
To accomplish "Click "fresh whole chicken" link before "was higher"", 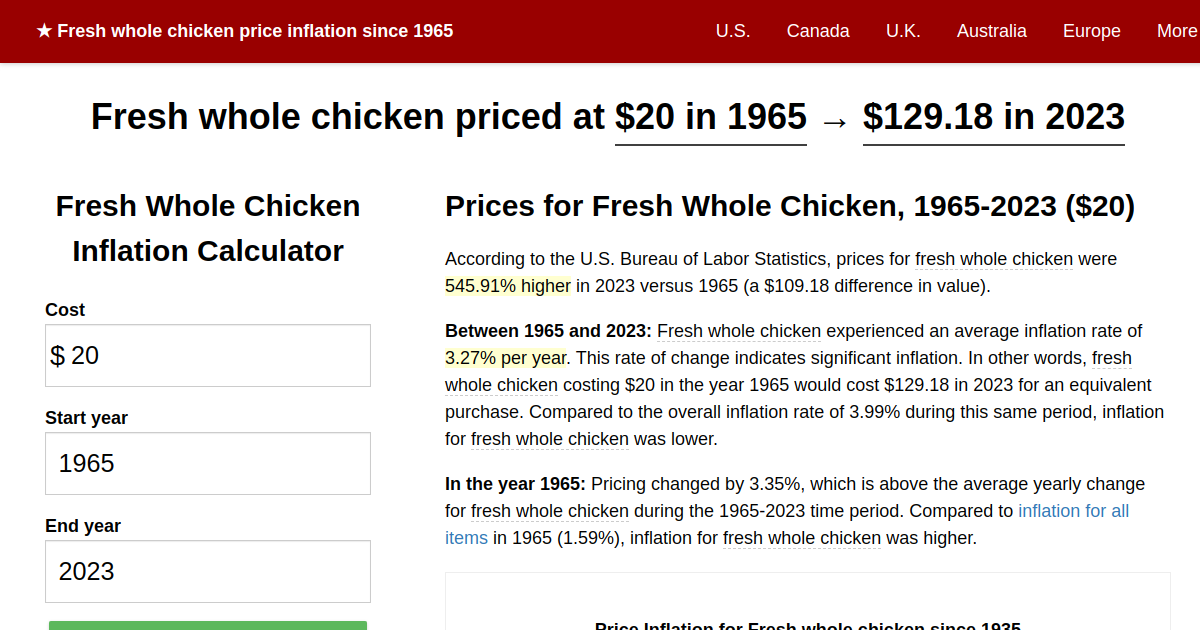I will click(x=802, y=538).
